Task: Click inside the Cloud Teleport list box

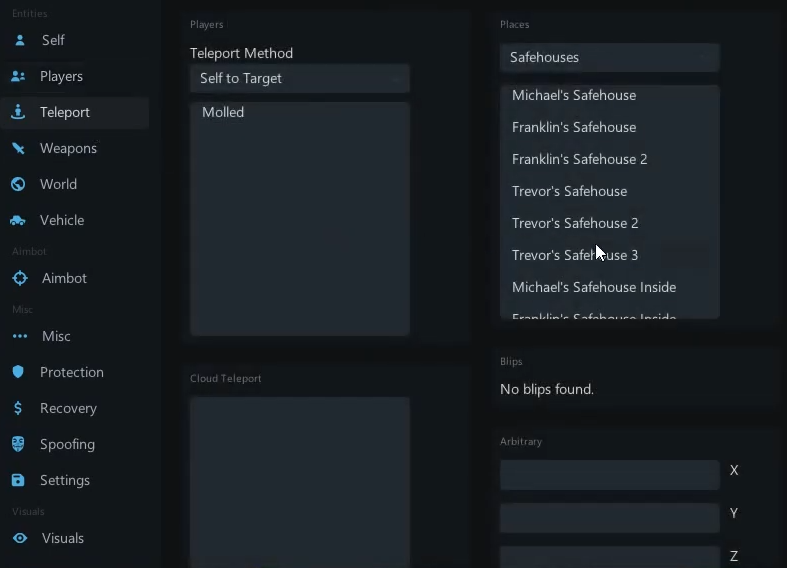Action: [300, 482]
